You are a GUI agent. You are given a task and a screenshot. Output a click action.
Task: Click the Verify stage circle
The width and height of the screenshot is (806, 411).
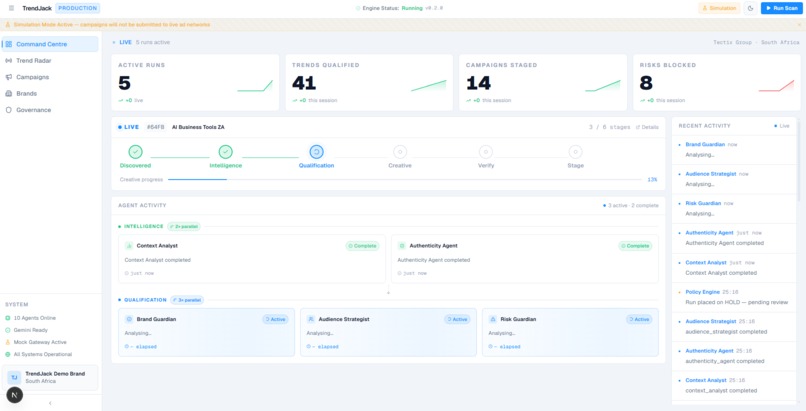tap(486, 152)
